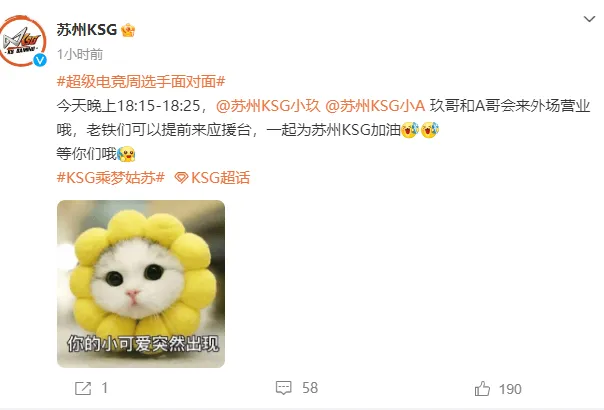Click the diamond super-topic icon before KSG超话
Image resolution: width=604 pixels, height=410 pixels.
[x=181, y=178]
